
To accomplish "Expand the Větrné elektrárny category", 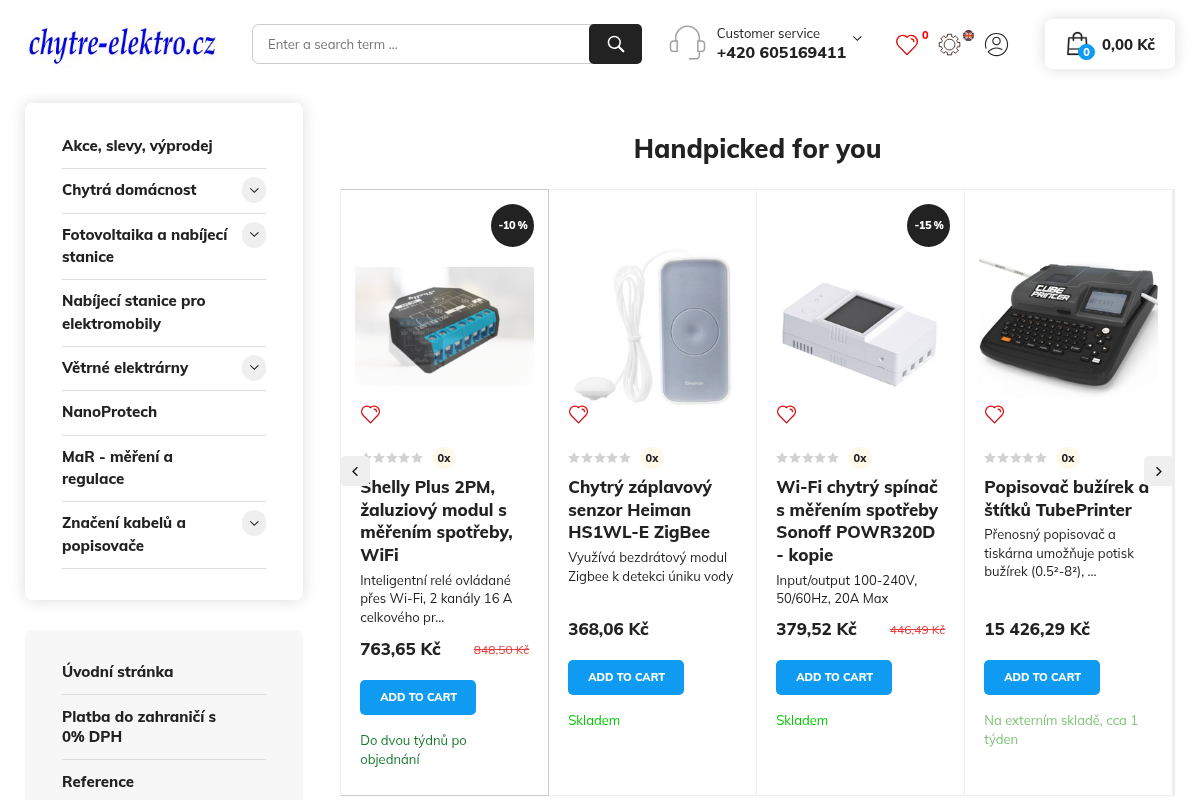I will [x=254, y=368].
